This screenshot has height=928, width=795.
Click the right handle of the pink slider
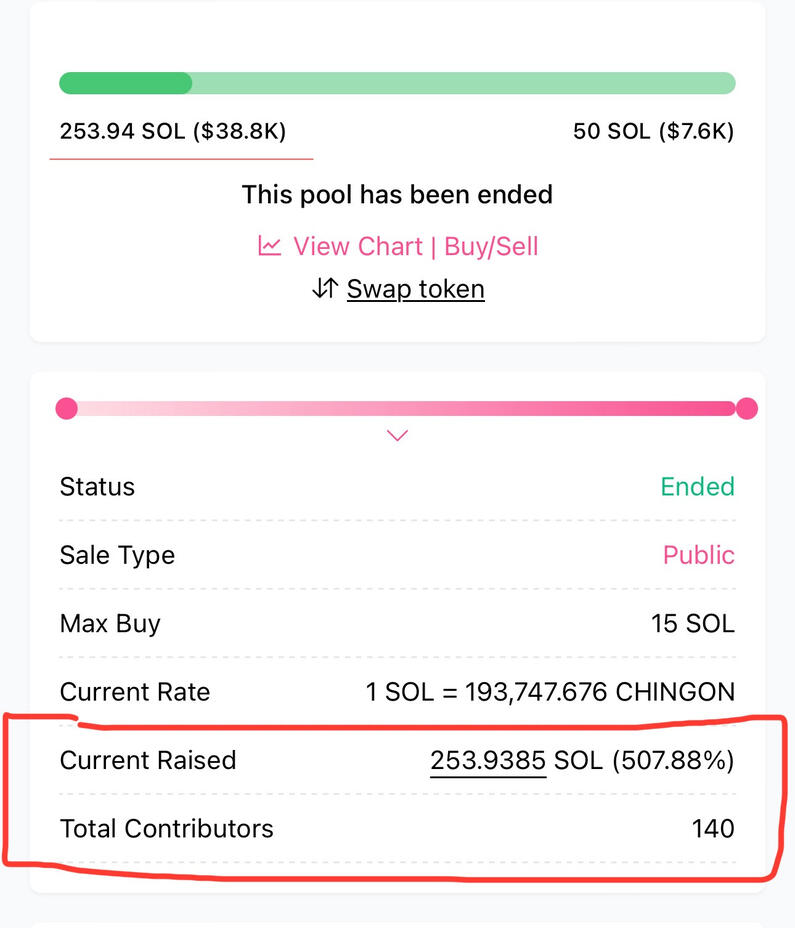(x=746, y=408)
